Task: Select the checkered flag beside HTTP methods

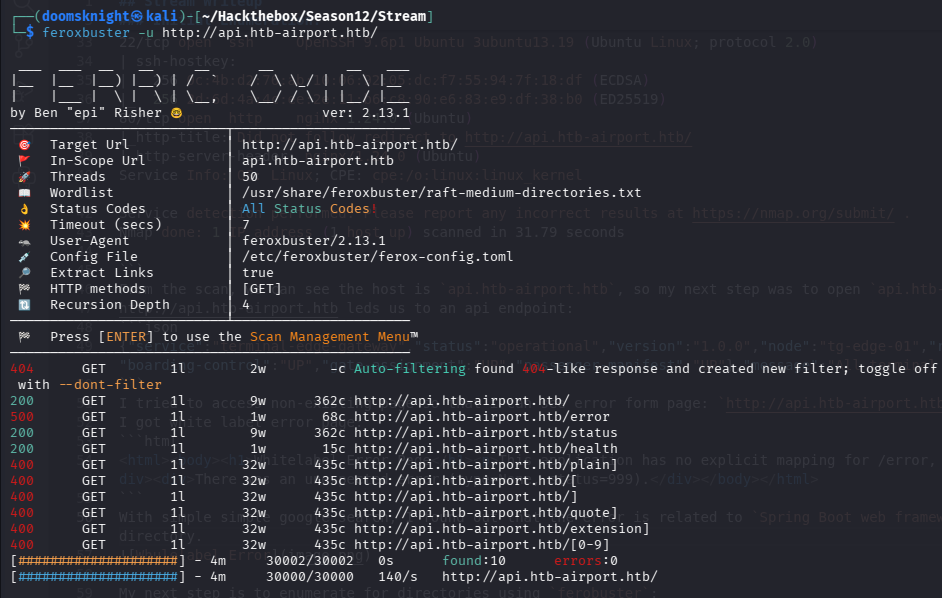Action: pos(24,289)
